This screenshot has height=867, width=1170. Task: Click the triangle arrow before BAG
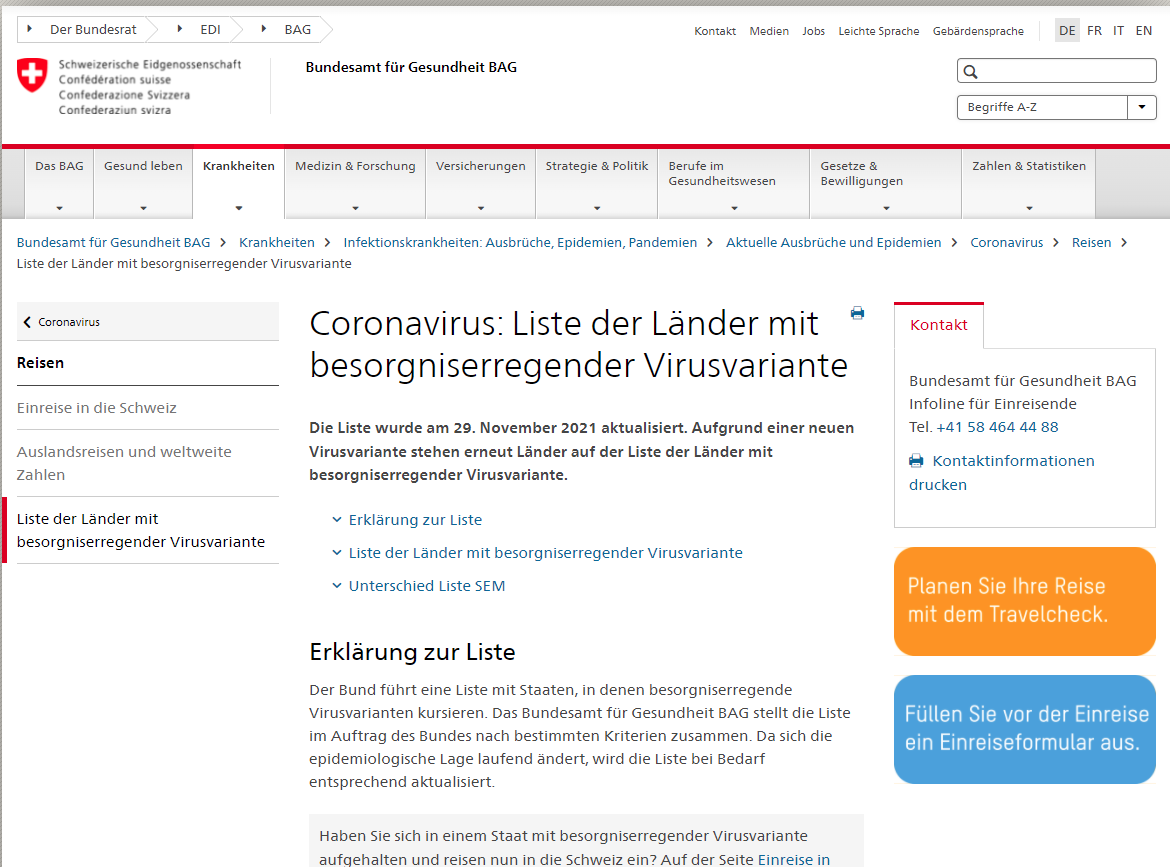click(x=263, y=29)
